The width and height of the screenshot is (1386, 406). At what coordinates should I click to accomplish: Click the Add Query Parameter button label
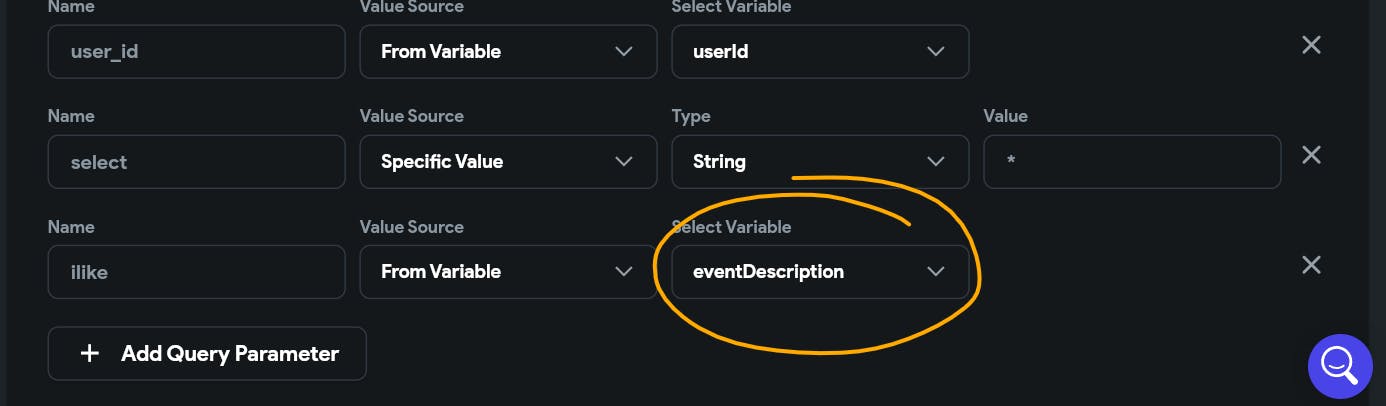pos(230,353)
